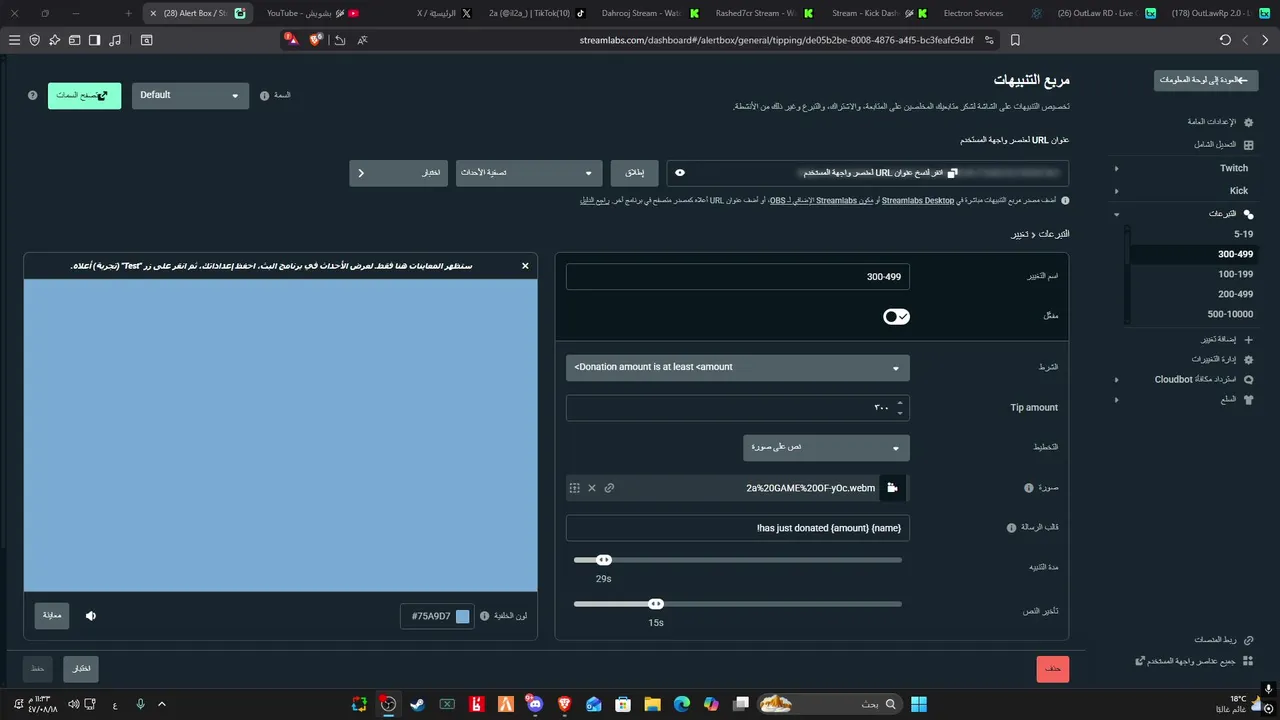1280x720 pixels.
Task: Open the Default theme dropdown
Action: pos(190,96)
